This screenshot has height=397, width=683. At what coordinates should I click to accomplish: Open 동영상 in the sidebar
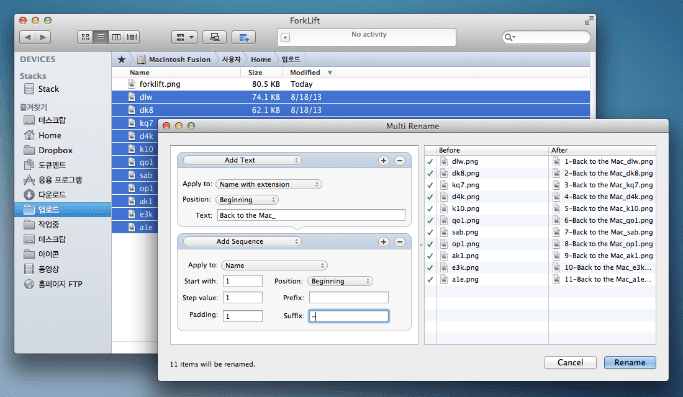pyautogui.click(x=41, y=269)
